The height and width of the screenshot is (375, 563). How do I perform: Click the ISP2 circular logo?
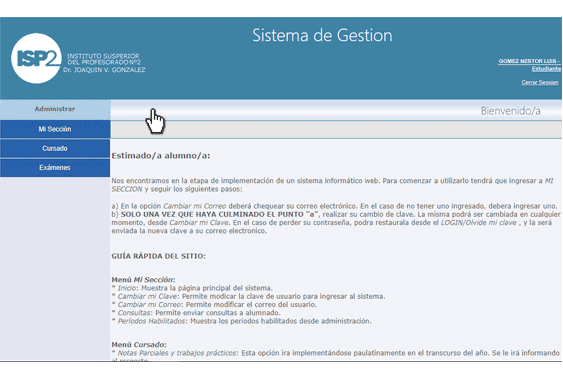(x=36, y=58)
